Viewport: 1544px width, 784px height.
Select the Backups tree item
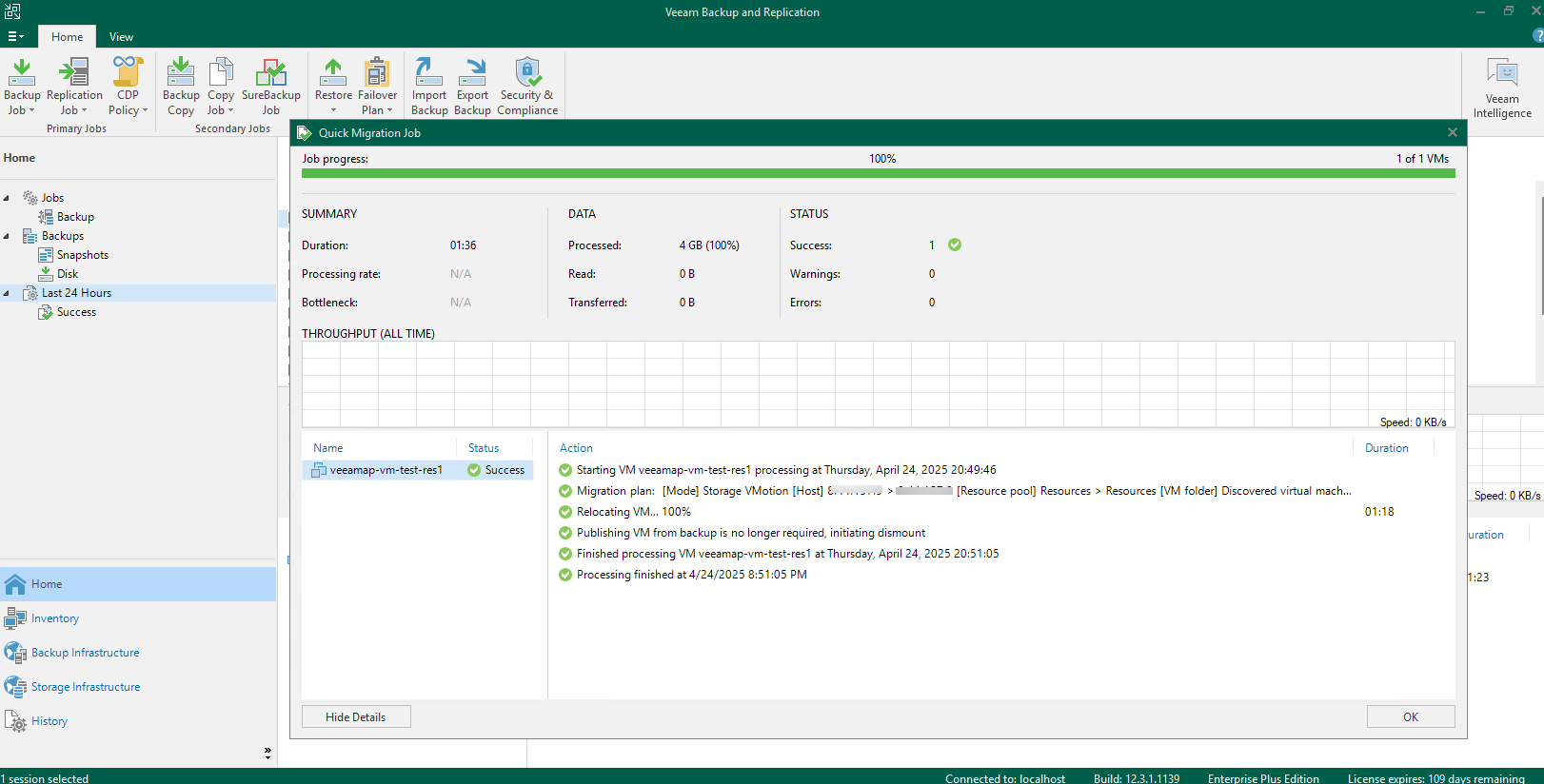tap(63, 236)
